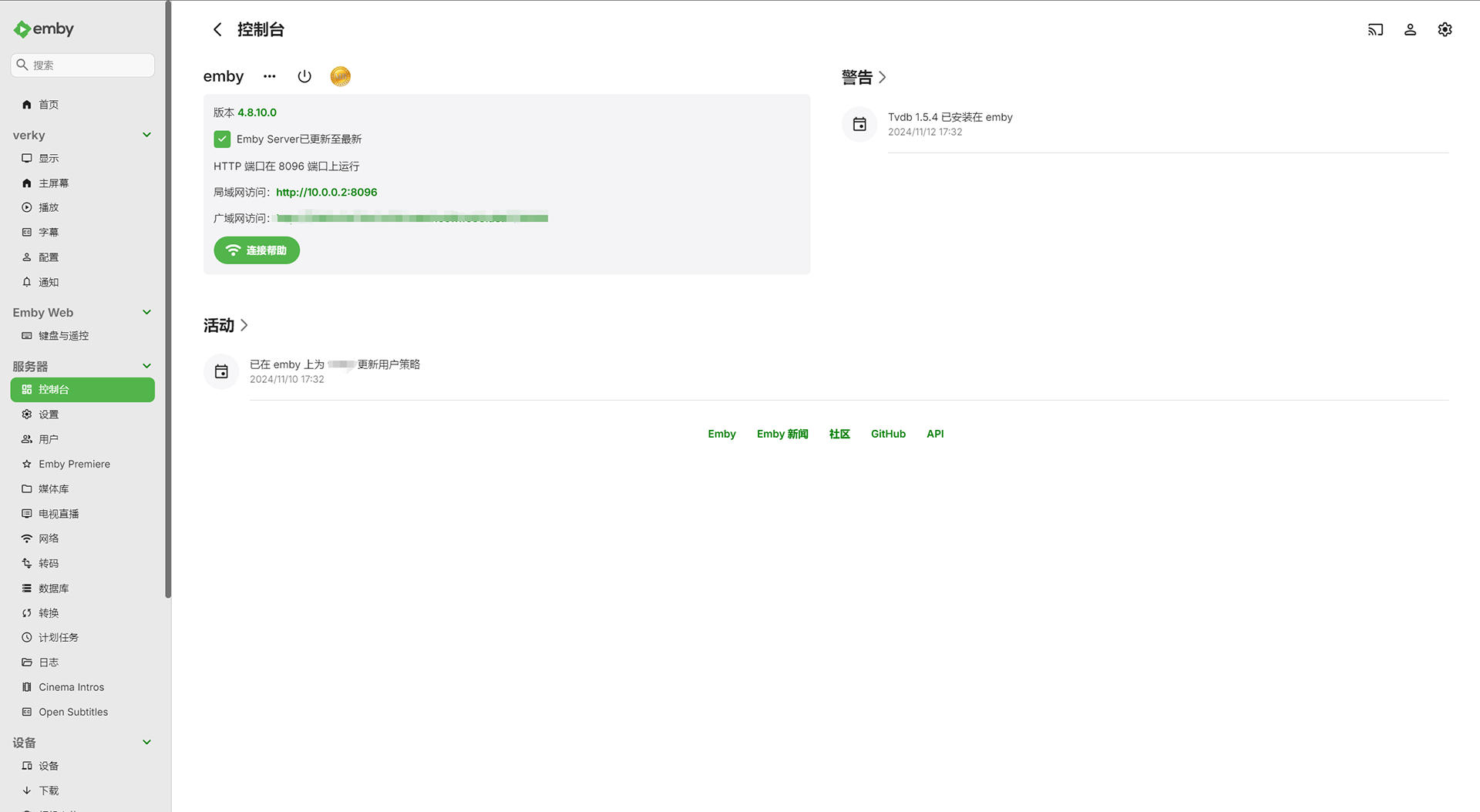Collapse the 服务器 section
Screen dimensions: 1480x812
[146, 366]
